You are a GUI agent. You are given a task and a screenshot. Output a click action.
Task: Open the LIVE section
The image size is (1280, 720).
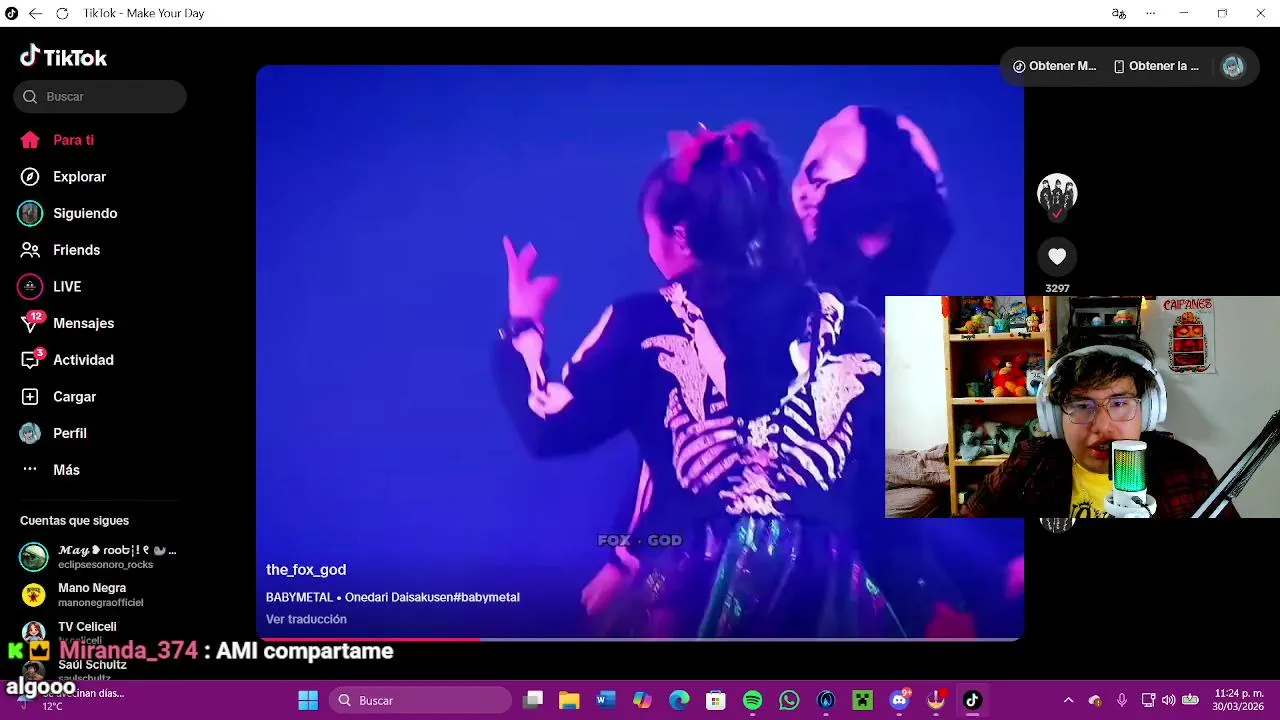click(x=67, y=287)
